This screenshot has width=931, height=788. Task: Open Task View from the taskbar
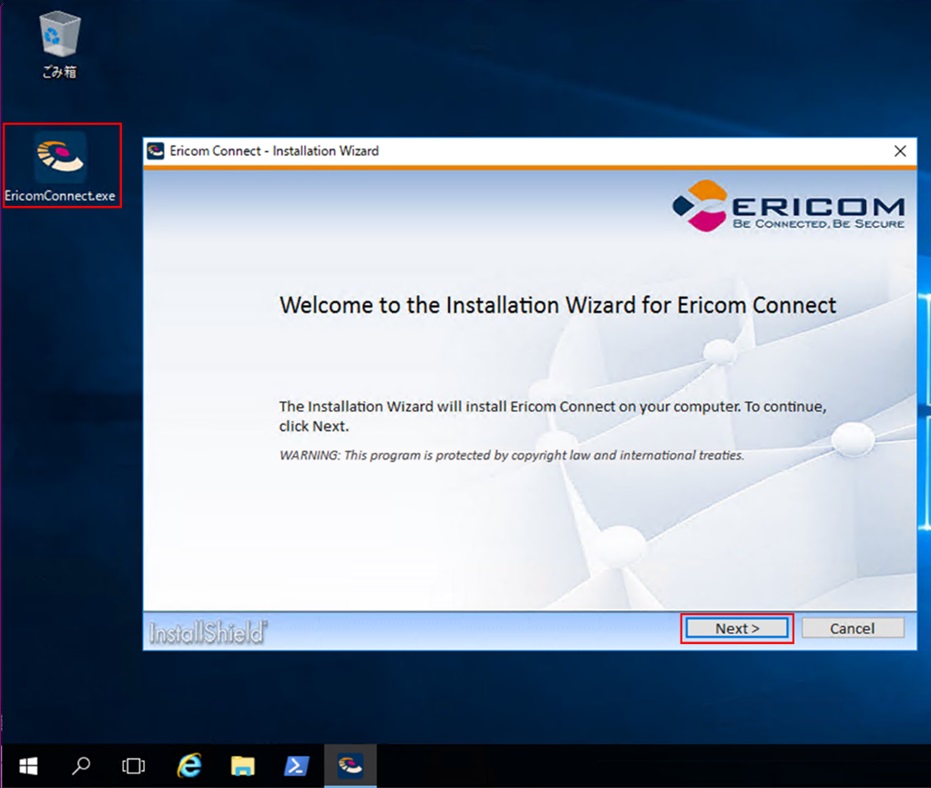133,766
